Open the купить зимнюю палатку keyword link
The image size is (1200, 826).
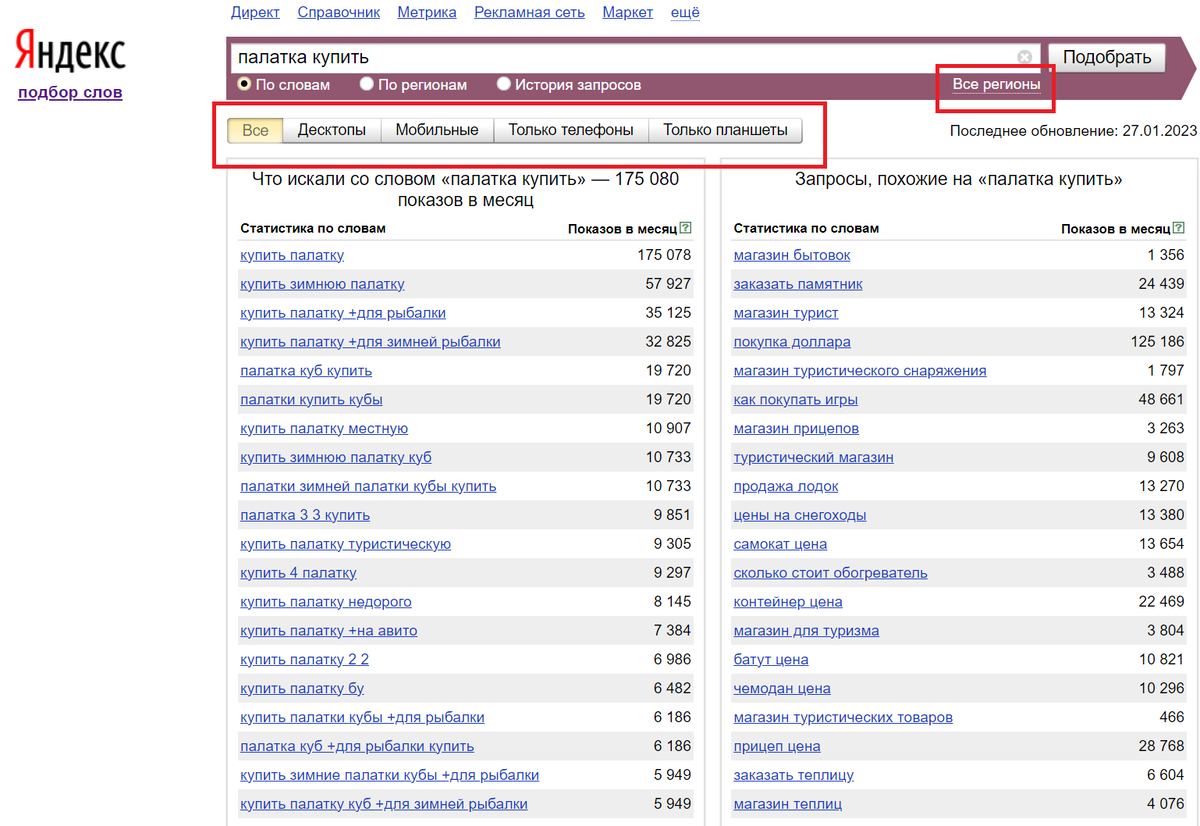point(322,284)
